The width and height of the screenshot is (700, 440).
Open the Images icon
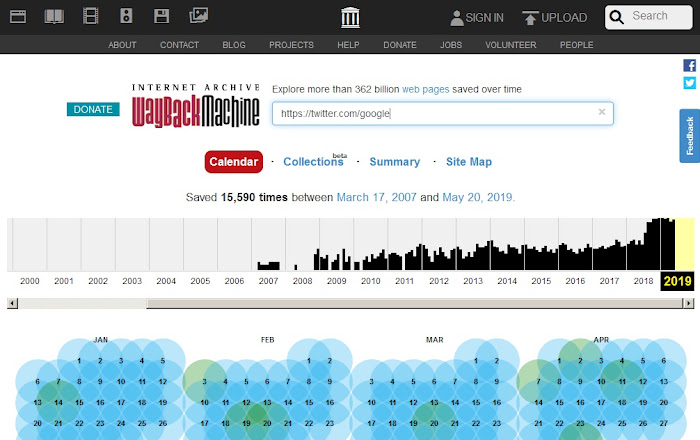pos(198,16)
